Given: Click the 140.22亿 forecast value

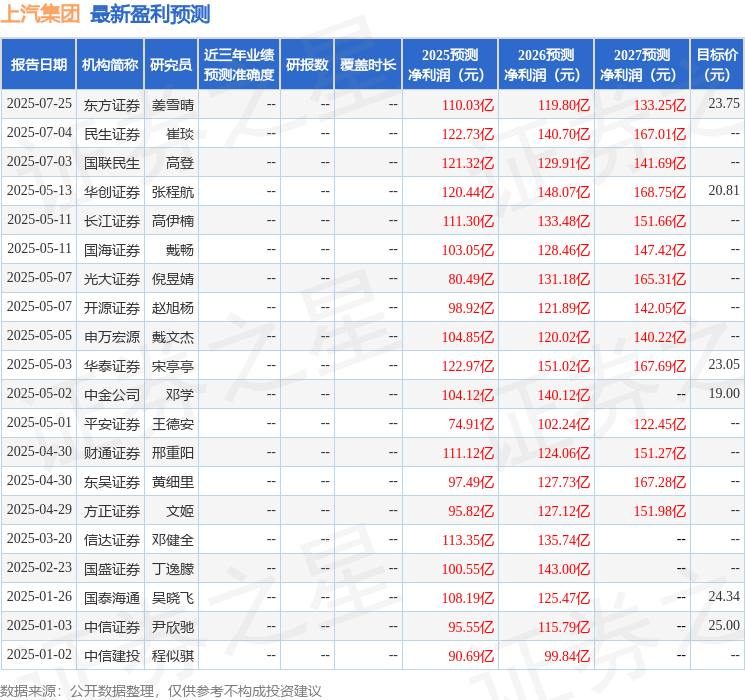Looking at the screenshot, I should [660, 337].
